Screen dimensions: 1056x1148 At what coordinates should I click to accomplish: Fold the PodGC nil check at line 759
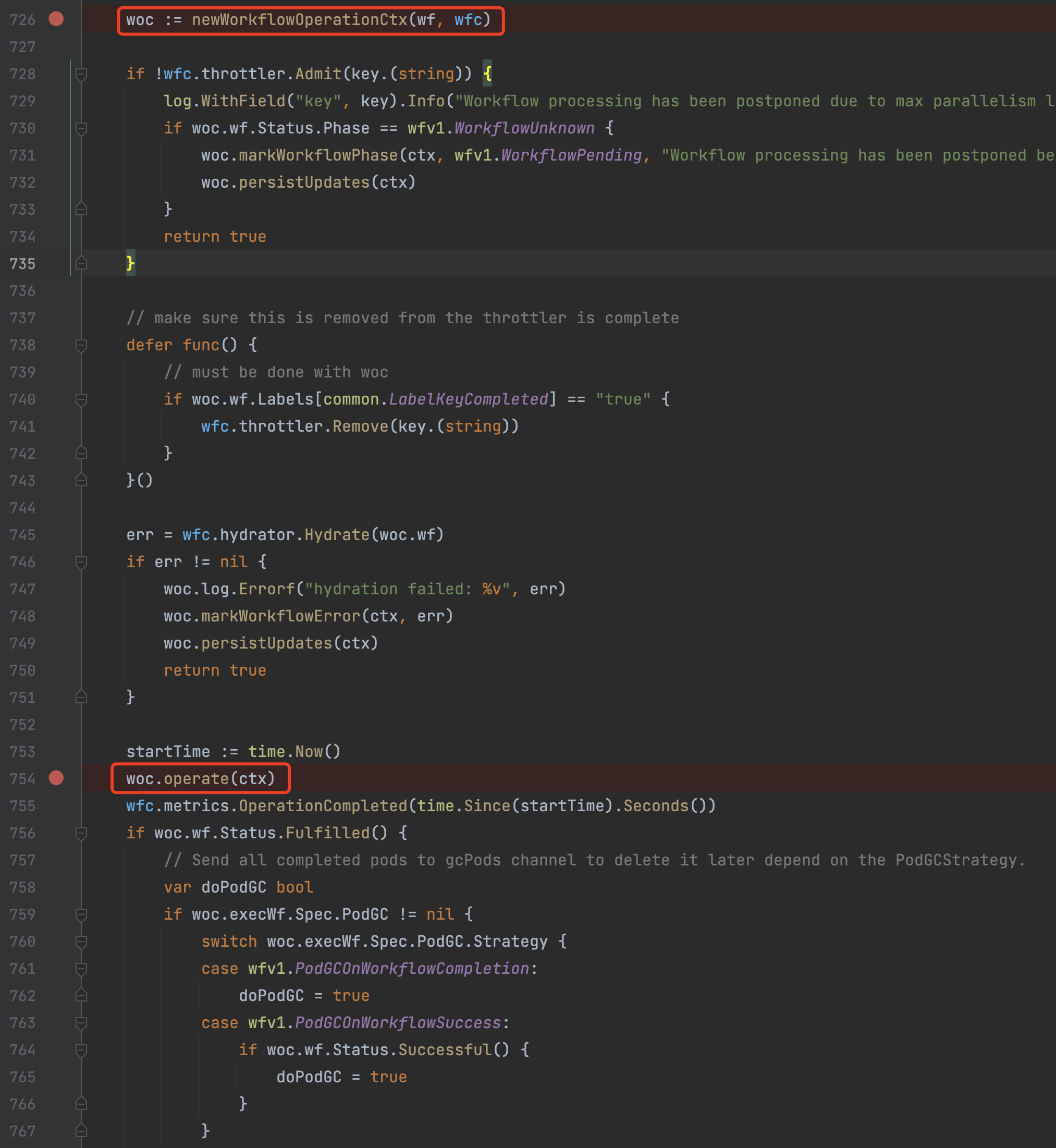point(81,914)
